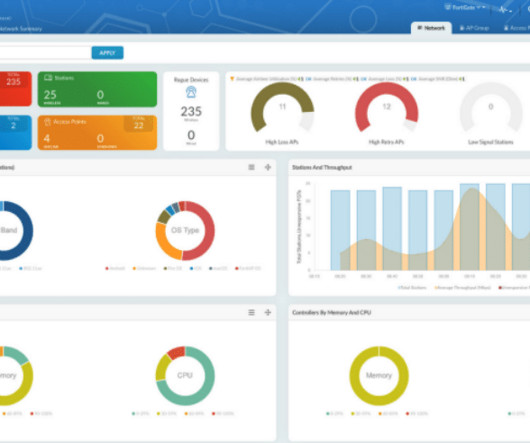
Task: Open list menu icon above CPU chart
Action: point(251,313)
